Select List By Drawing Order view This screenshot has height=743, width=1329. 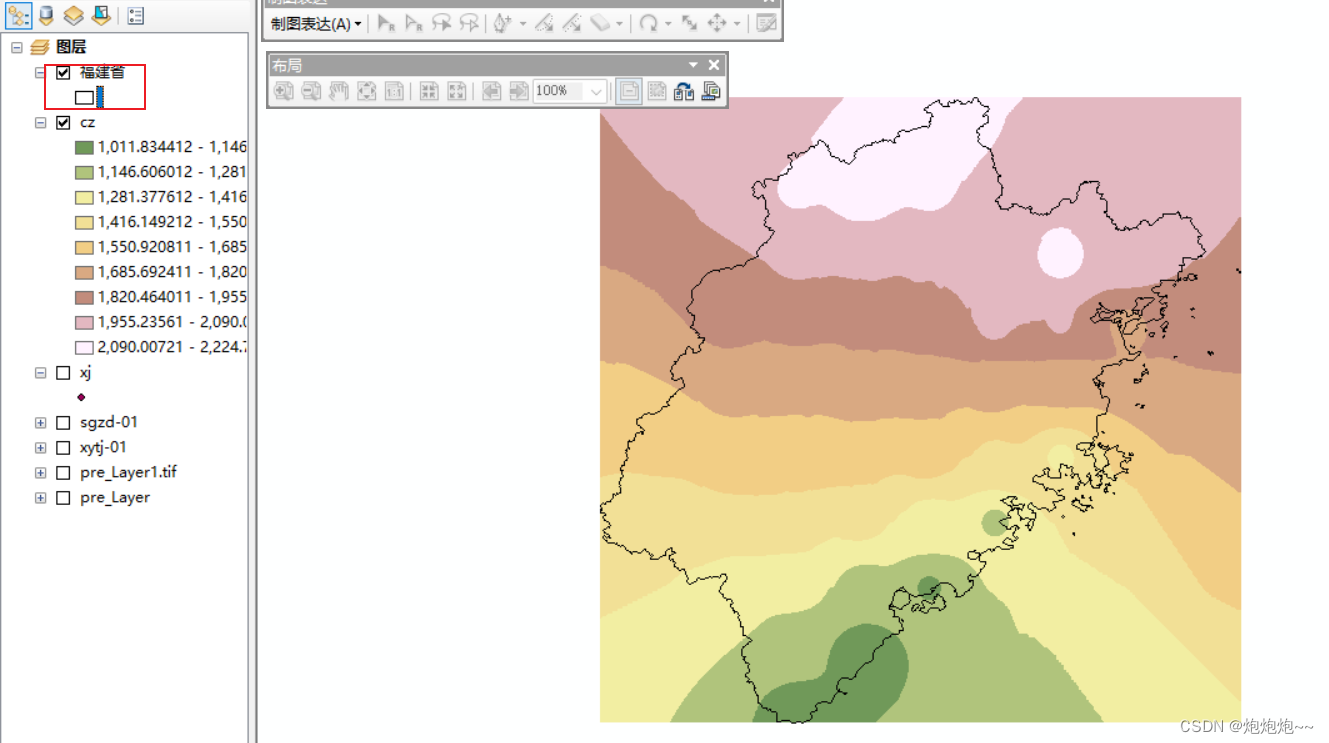[19, 16]
